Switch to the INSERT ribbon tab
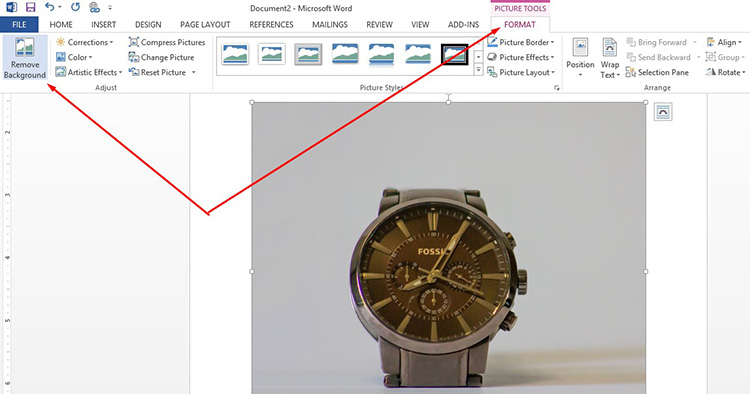Image resolution: width=750 pixels, height=394 pixels. tap(103, 24)
